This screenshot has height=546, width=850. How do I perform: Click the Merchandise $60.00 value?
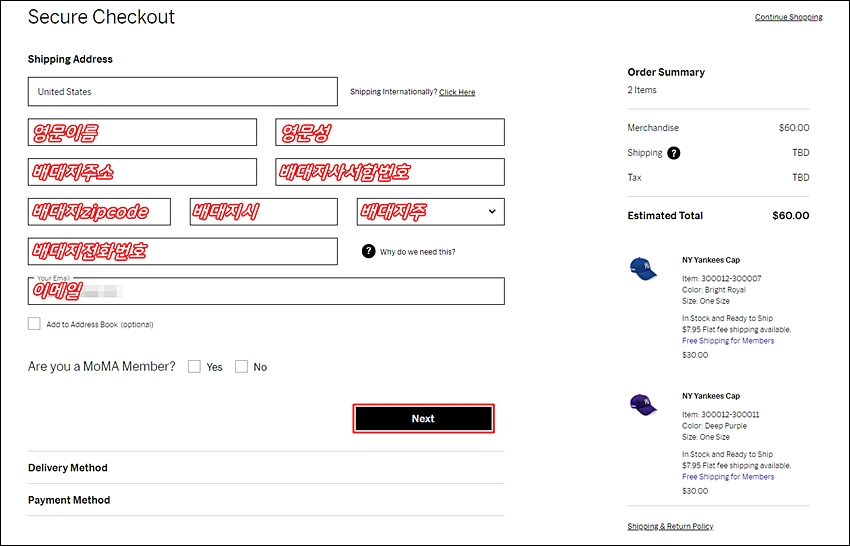(x=794, y=128)
